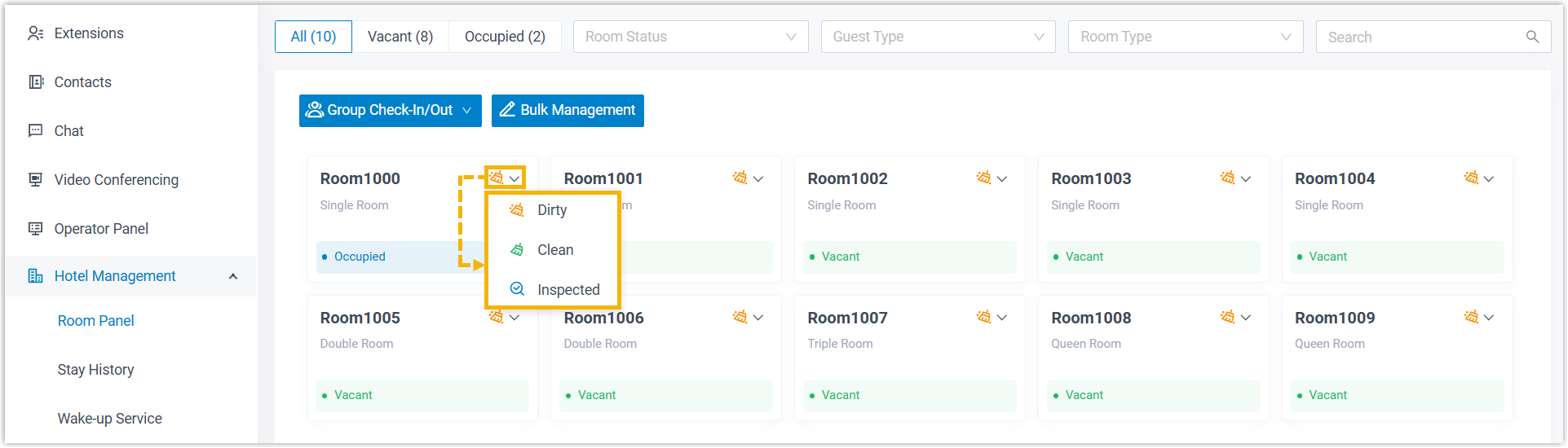This screenshot has width=1568, height=448.
Task: Click Room1002 dirty housekeeping status icon
Action: [983, 178]
